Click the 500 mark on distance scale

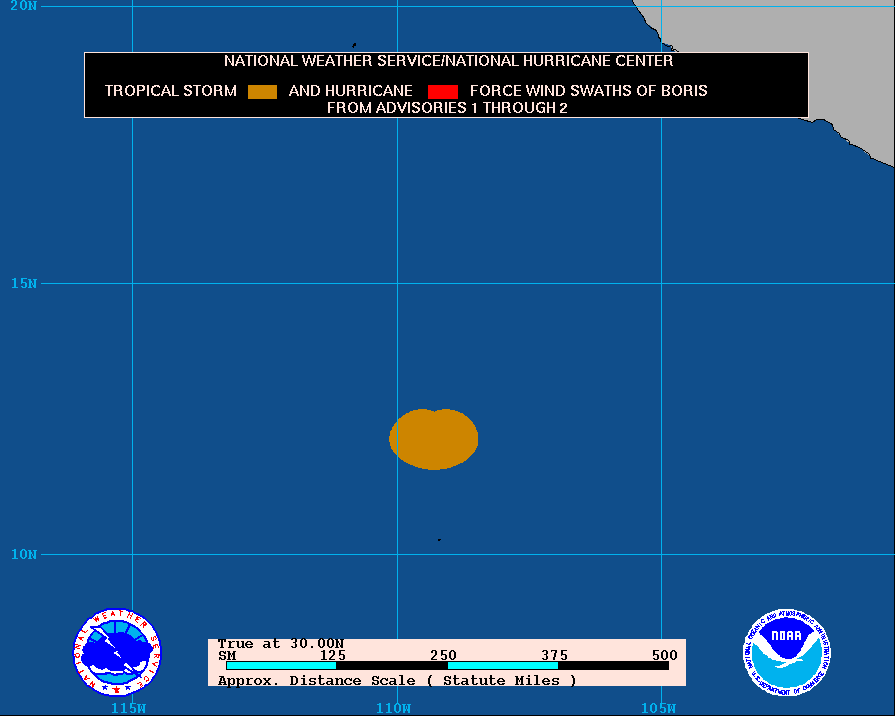[x=665, y=655]
